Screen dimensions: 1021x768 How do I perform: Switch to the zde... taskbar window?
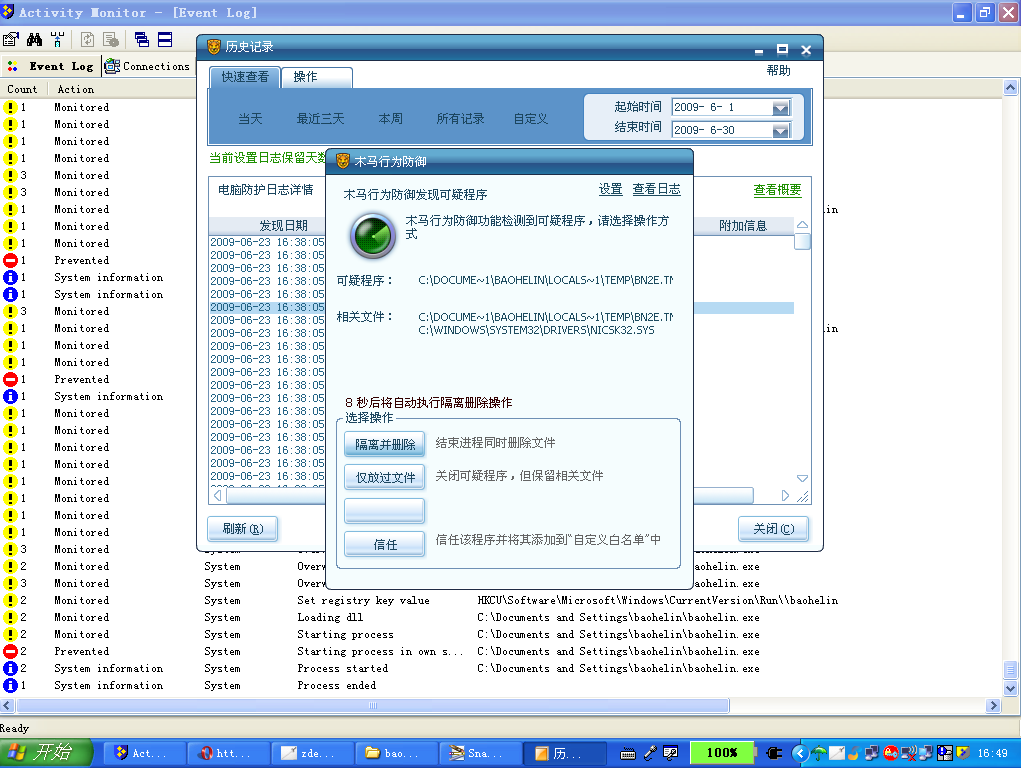coord(311,753)
